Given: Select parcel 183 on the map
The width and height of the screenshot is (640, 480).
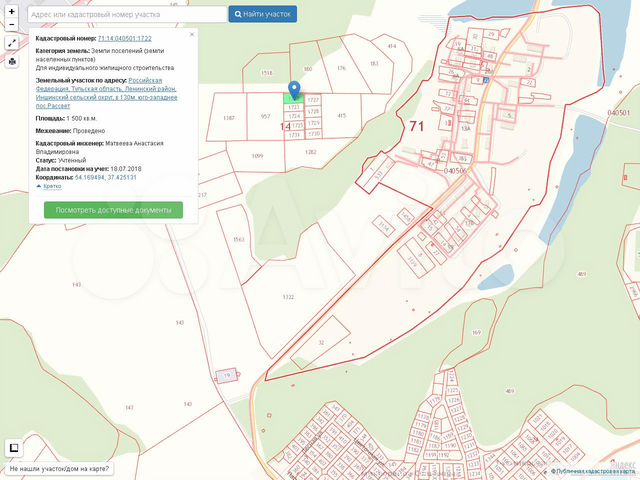Looking at the screenshot, I should [374, 64].
